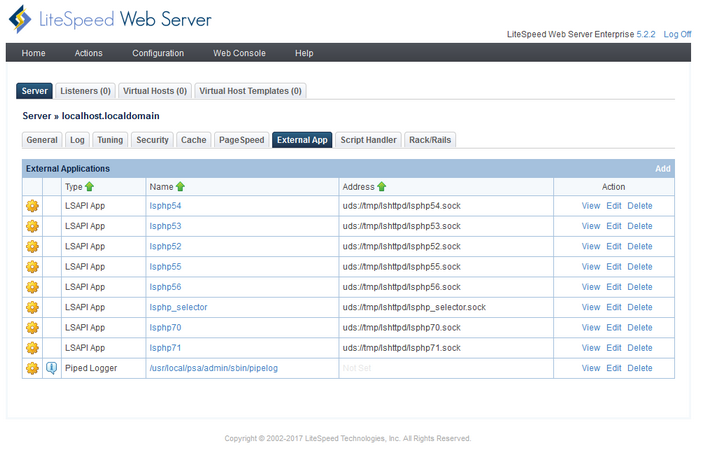Click the Log Off link
Image resolution: width=715 pixels, height=472 pixels.
point(677,34)
